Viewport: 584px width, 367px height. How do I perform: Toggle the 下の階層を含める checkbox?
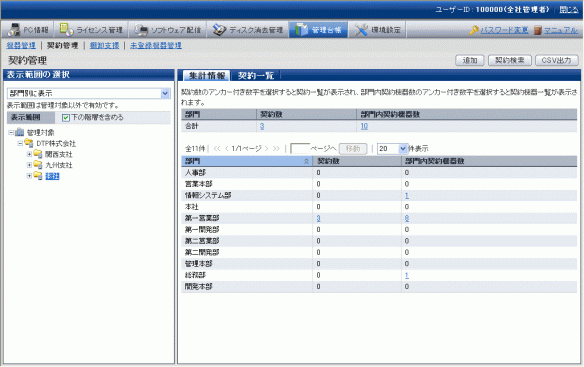pos(66,118)
